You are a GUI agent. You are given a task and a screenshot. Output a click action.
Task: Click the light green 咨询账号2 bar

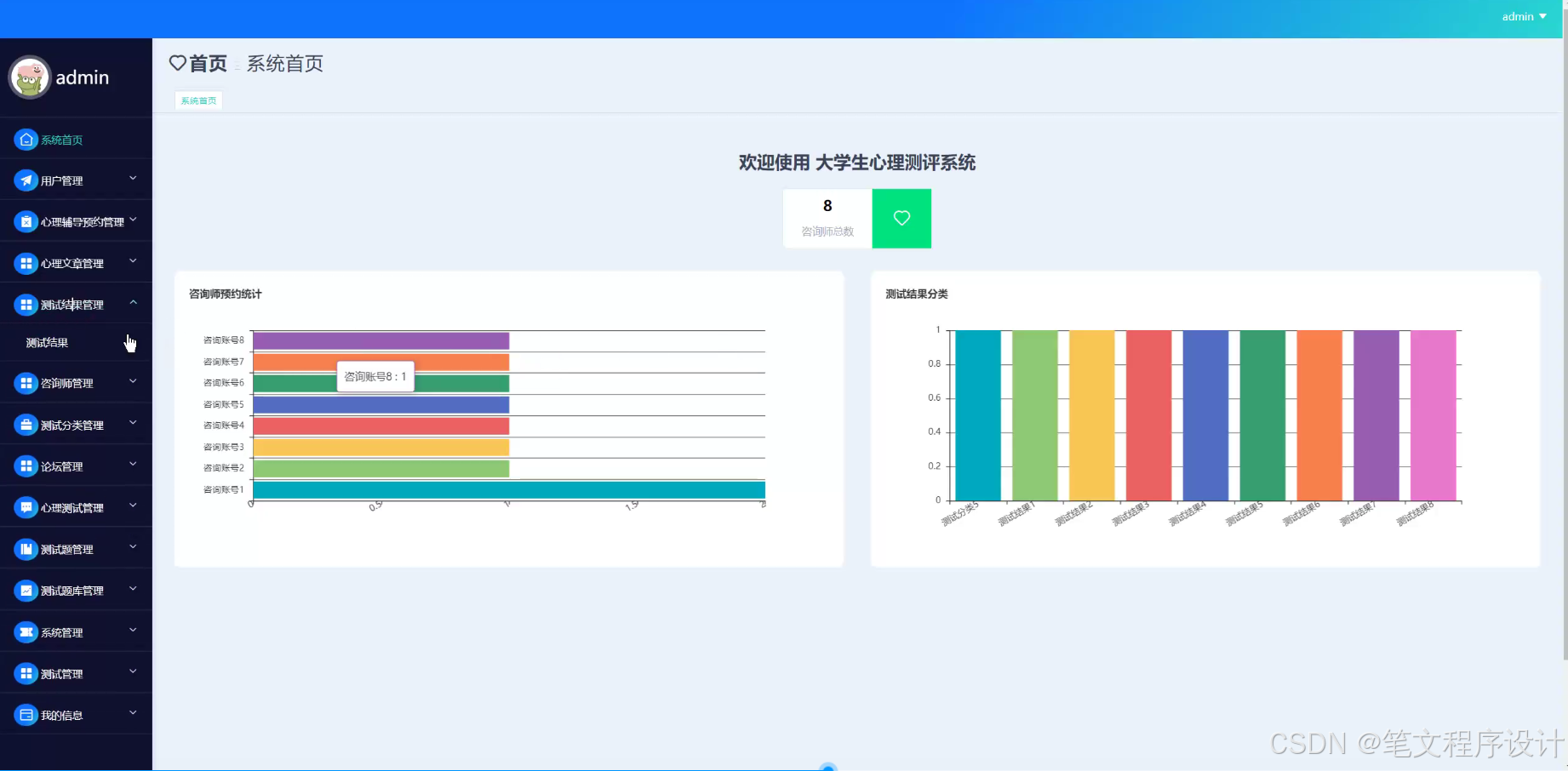381,468
